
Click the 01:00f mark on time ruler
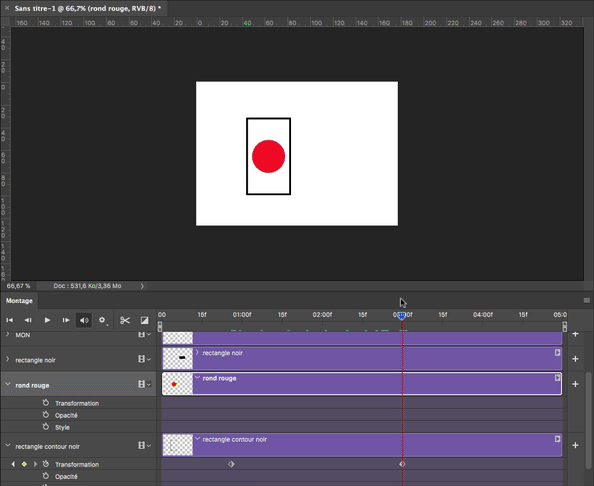(242, 315)
